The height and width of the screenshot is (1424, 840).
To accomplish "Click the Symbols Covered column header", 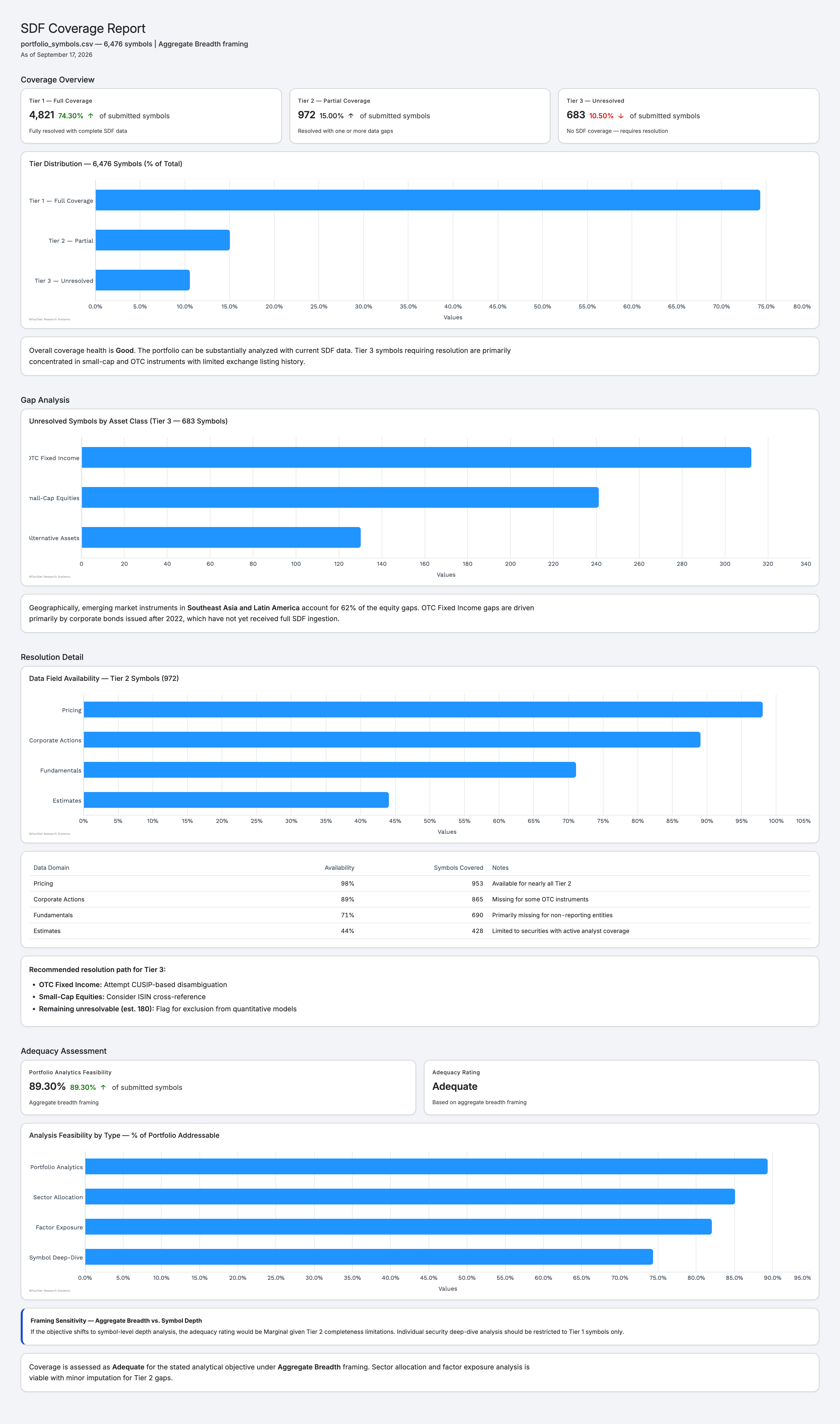I will [459, 868].
